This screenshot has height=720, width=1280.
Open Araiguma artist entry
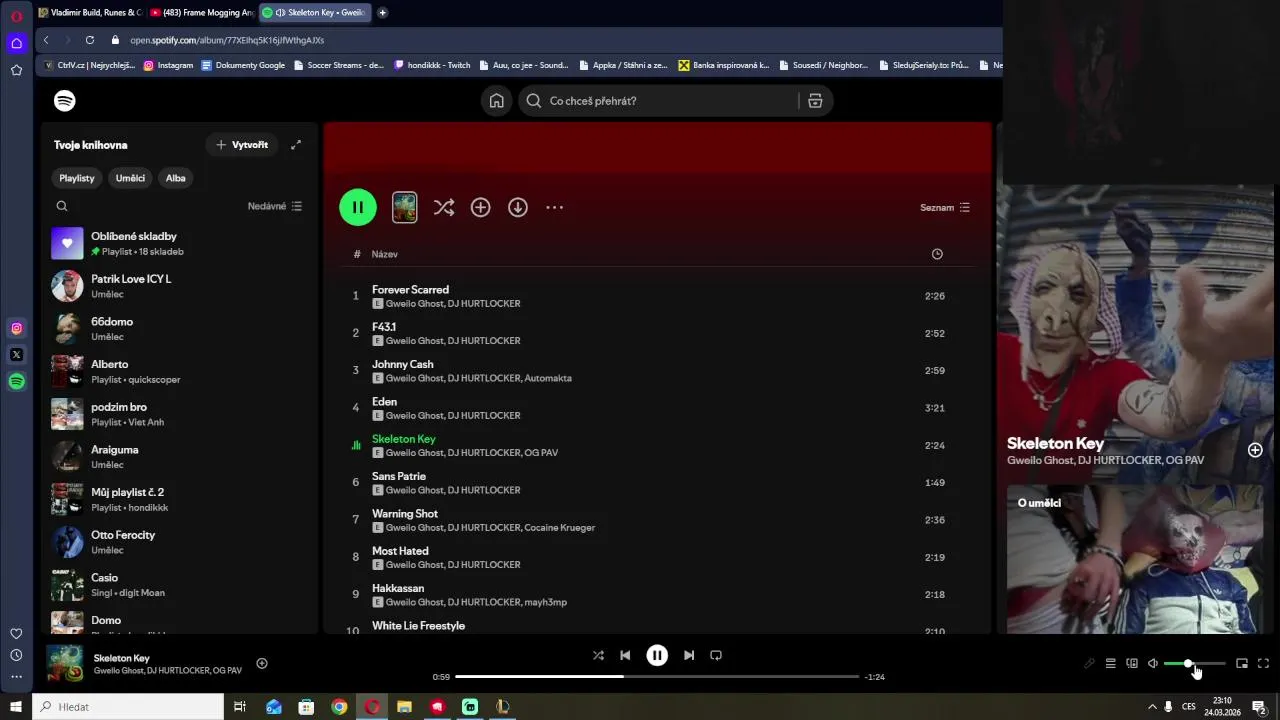180,457
